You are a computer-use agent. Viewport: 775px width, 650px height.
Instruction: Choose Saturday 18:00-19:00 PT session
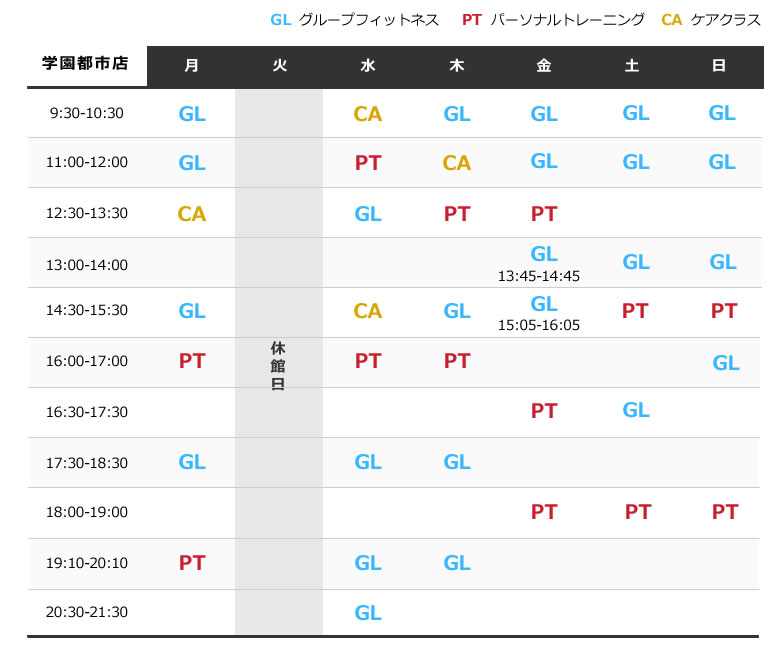pyautogui.click(x=638, y=512)
